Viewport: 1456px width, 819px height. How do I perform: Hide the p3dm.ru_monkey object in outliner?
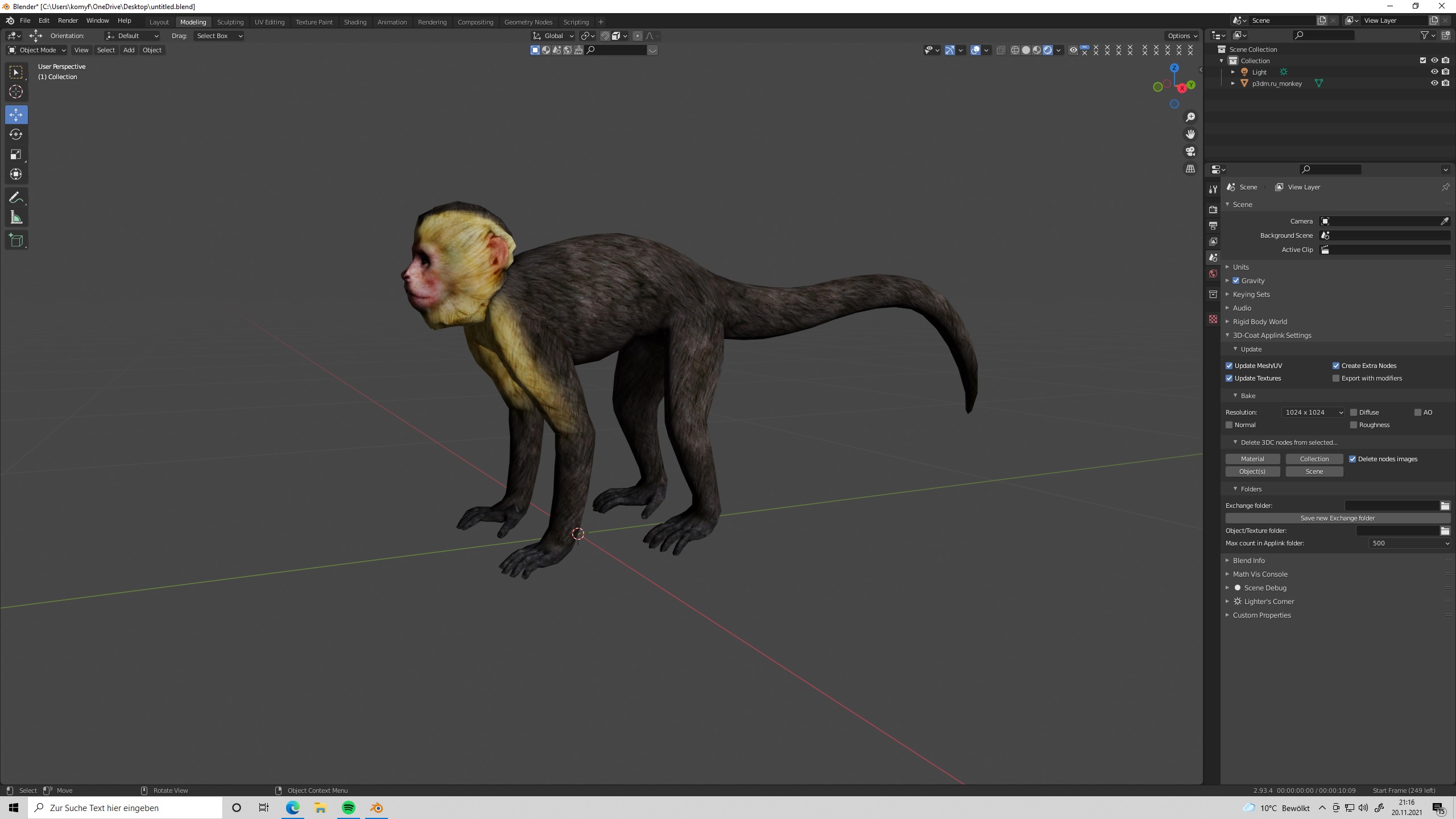click(x=1434, y=83)
